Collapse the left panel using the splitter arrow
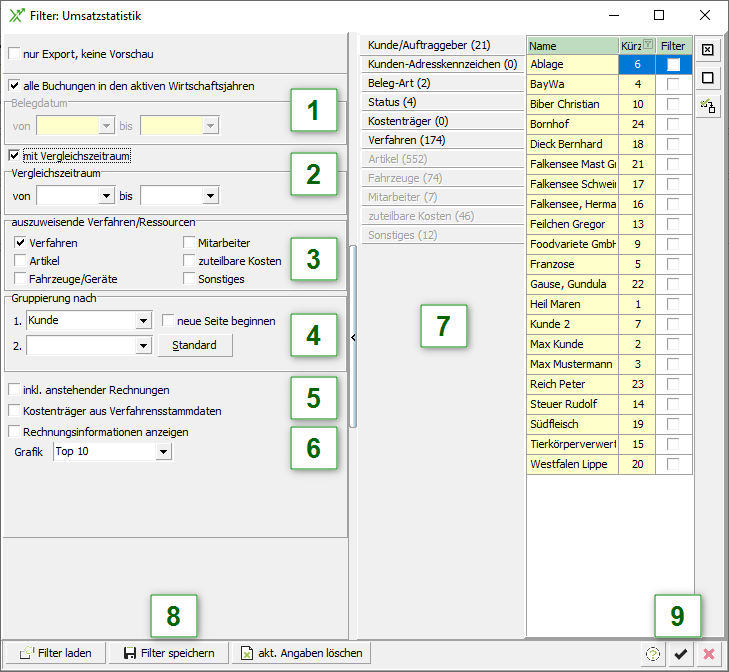729x672 pixels. click(x=353, y=339)
